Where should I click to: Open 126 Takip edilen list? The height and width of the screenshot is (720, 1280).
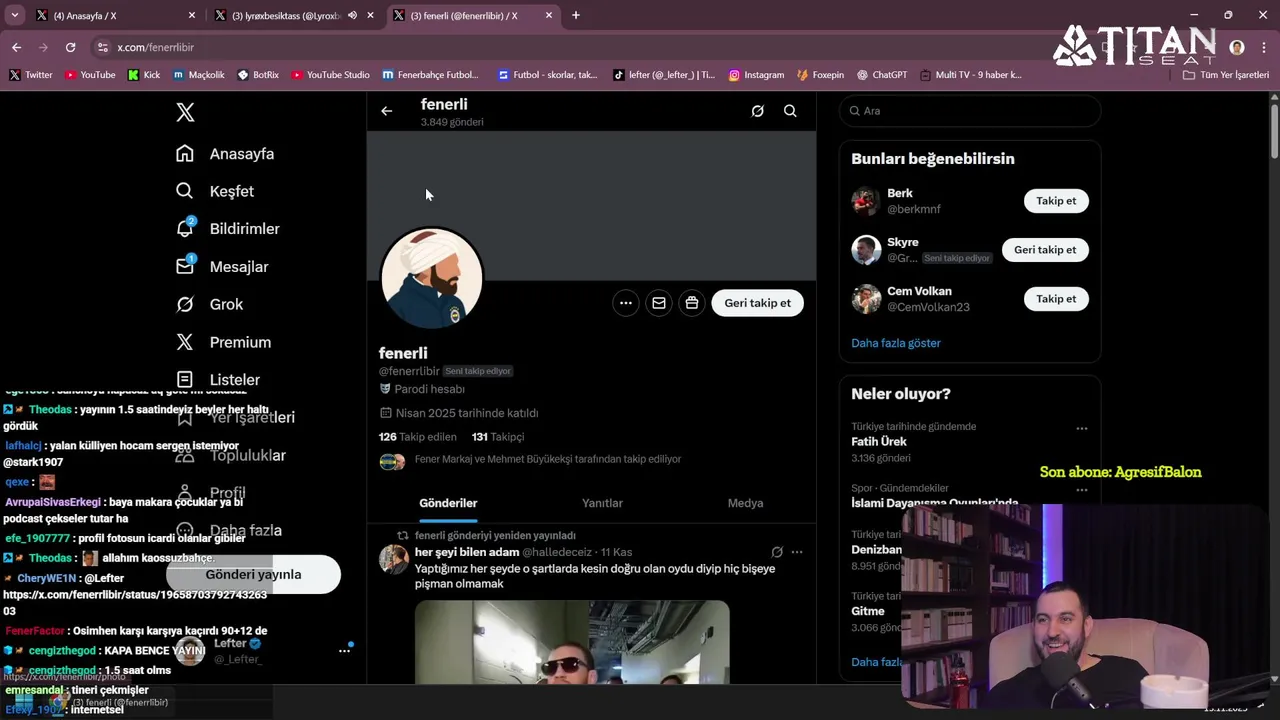pyautogui.click(x=417, y=437)
